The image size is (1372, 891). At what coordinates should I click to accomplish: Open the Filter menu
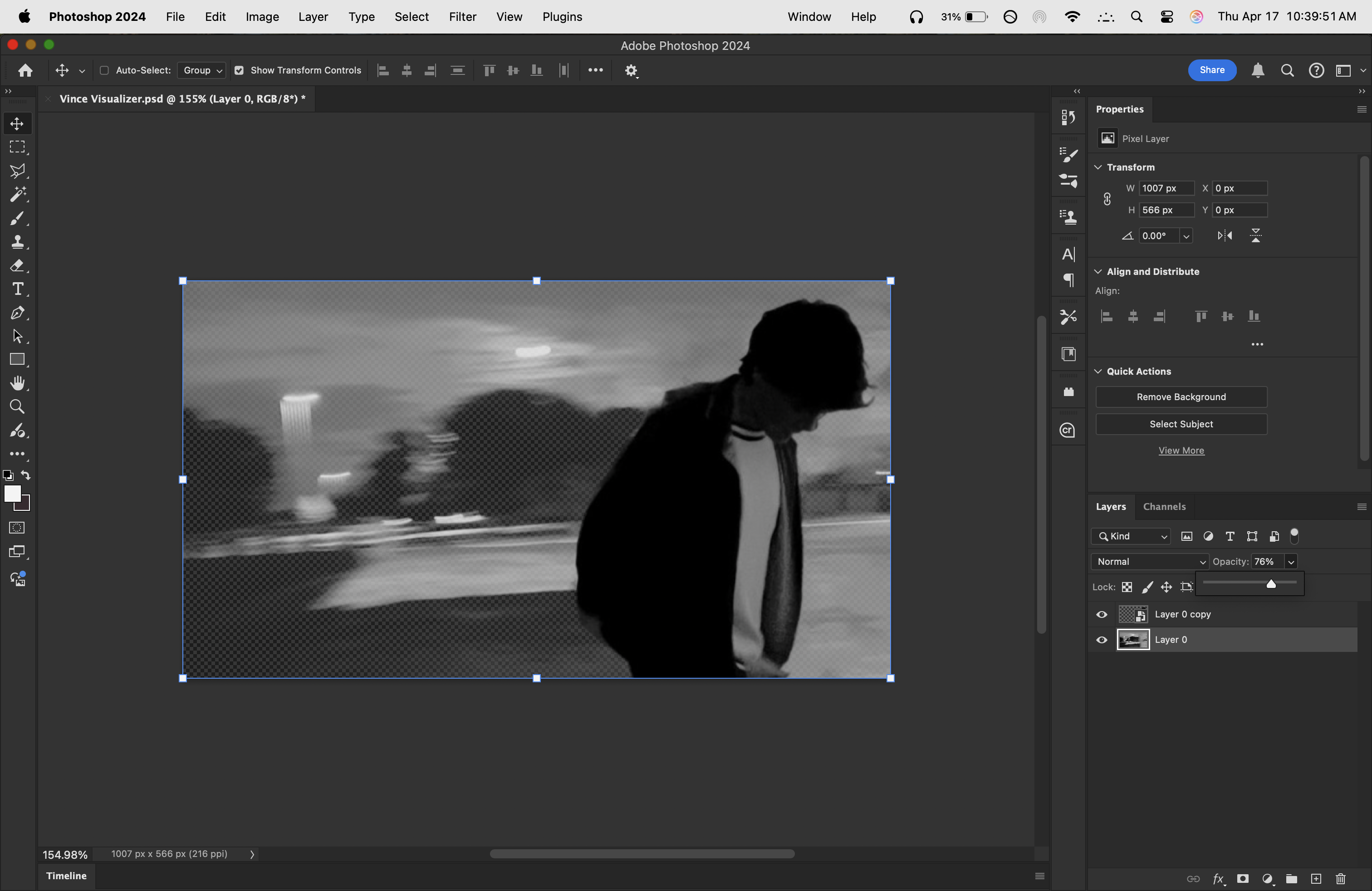point(462,17)
